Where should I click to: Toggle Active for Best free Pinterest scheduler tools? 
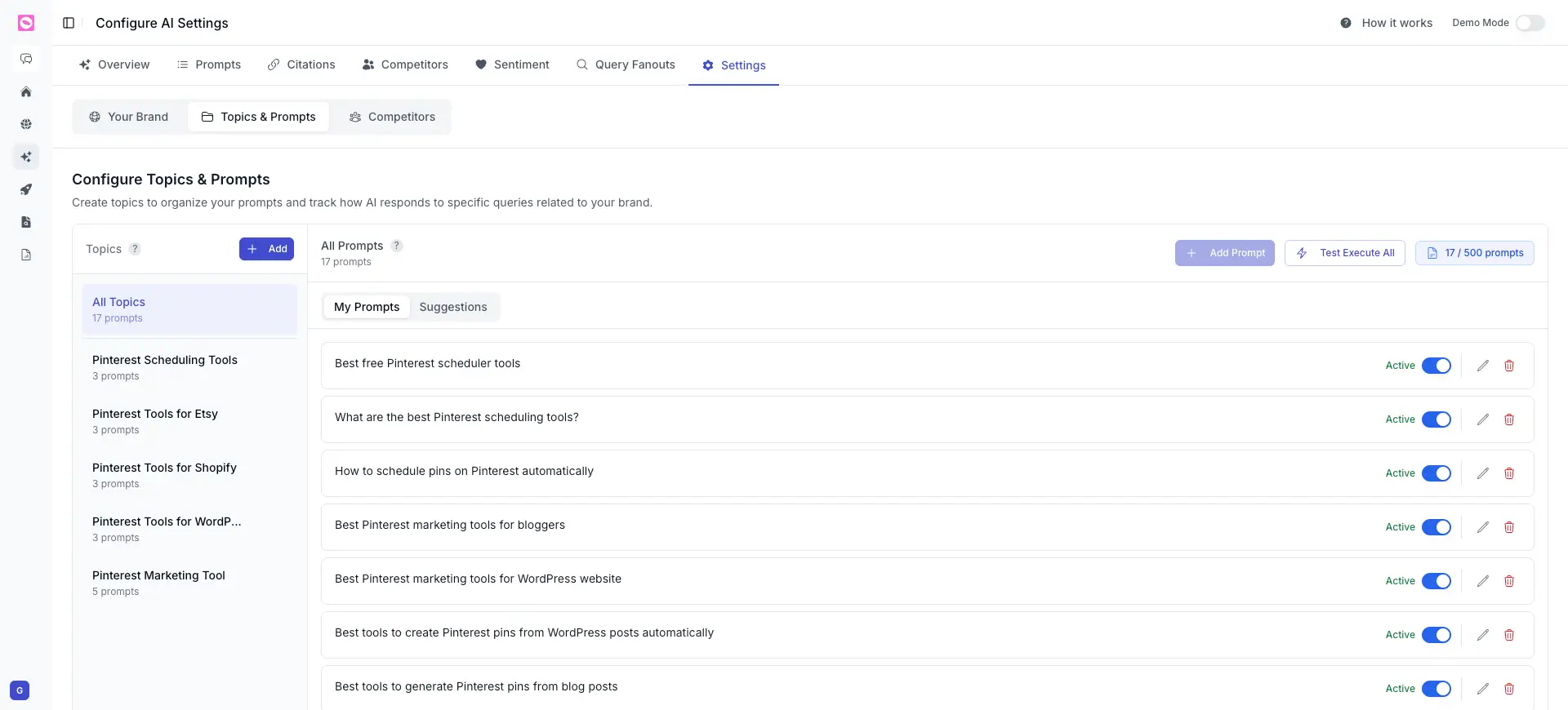(1437, 366)
